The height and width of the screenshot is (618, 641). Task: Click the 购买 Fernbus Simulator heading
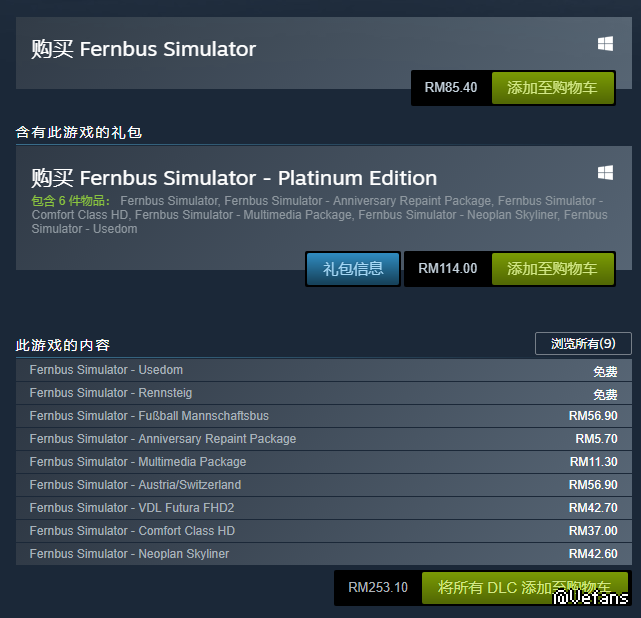click(x=144, y=49)
